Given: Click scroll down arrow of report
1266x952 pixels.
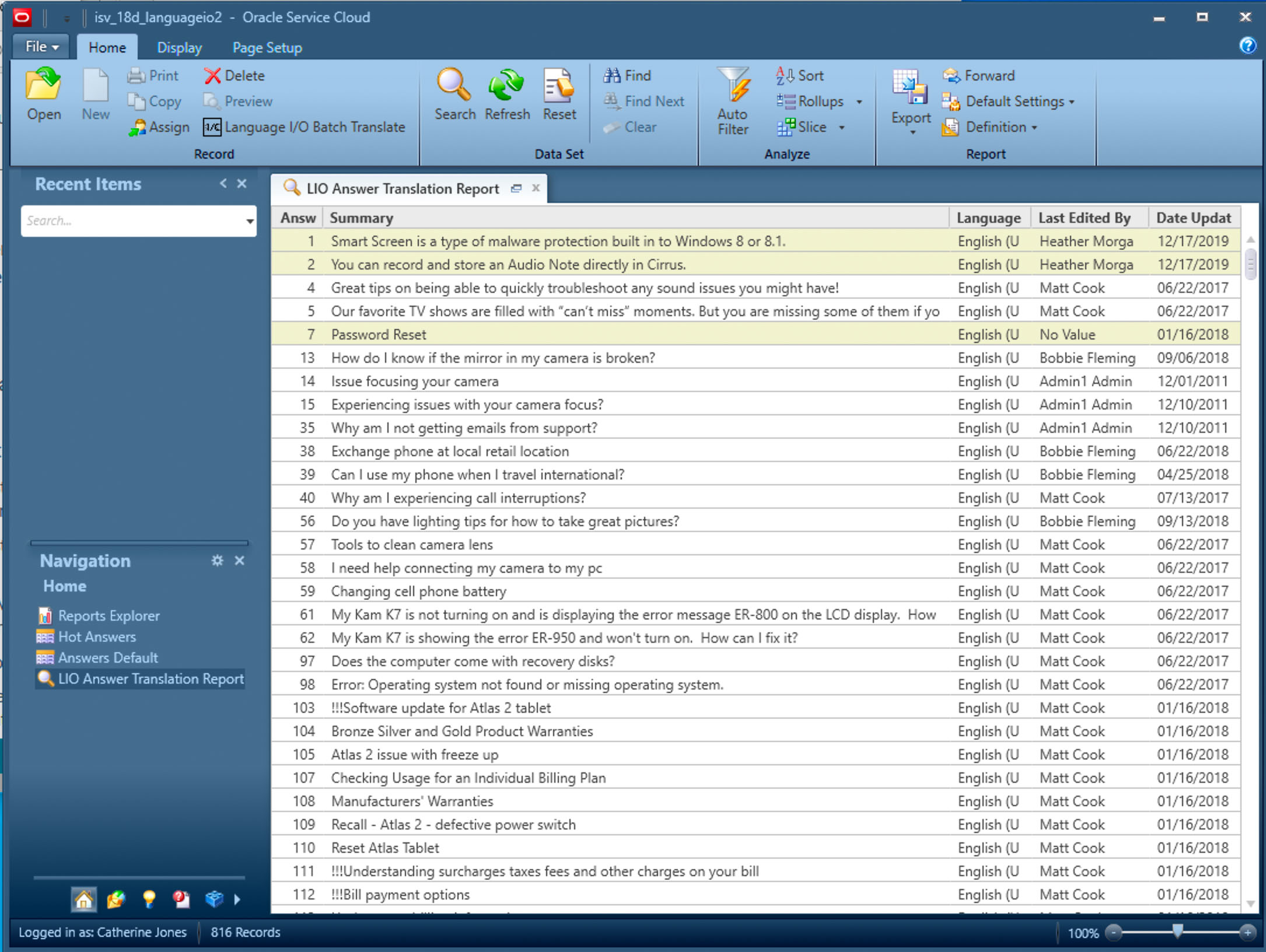Looking at the screenshot, I should [x=1250, y=904].
